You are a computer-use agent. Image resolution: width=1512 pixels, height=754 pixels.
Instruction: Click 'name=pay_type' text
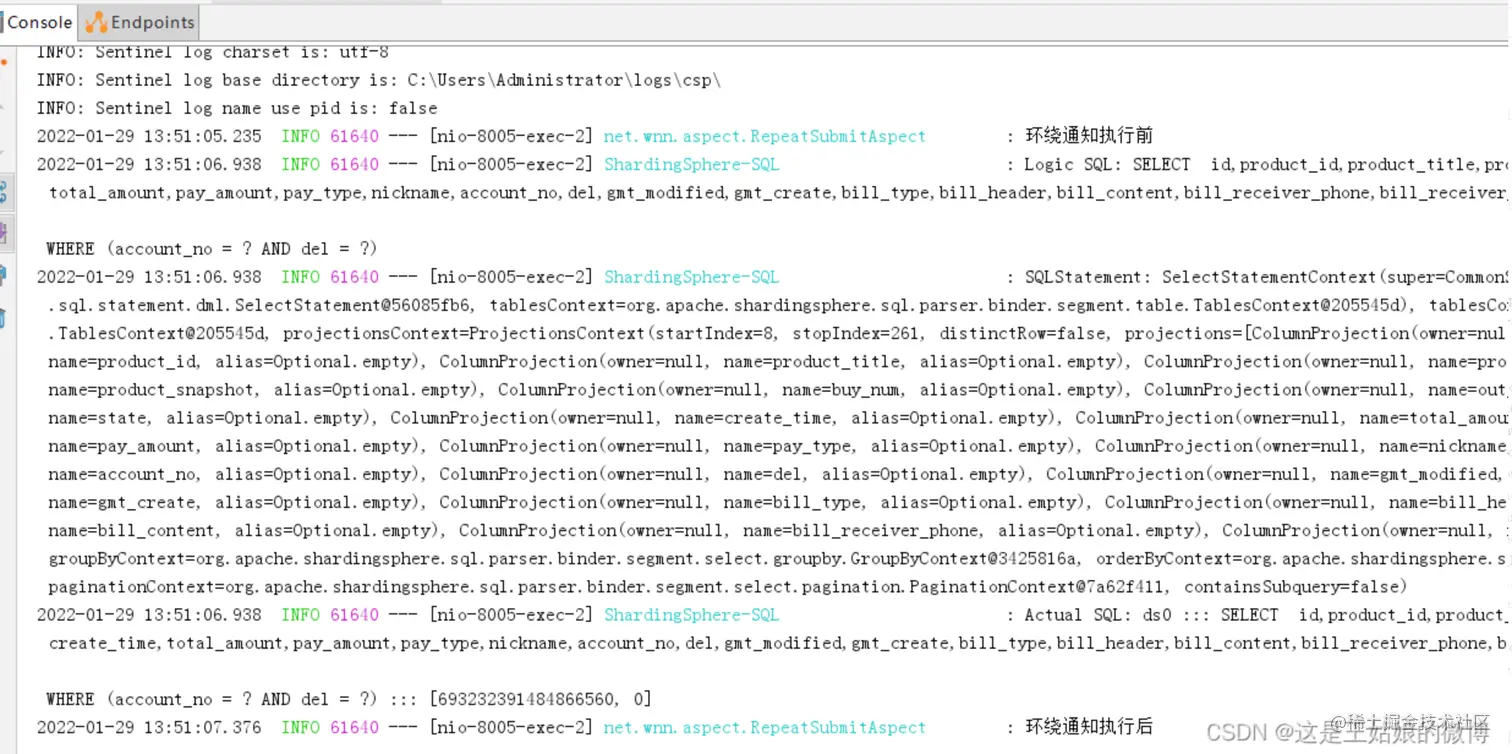pyautogui.click(x=788, y=446)
